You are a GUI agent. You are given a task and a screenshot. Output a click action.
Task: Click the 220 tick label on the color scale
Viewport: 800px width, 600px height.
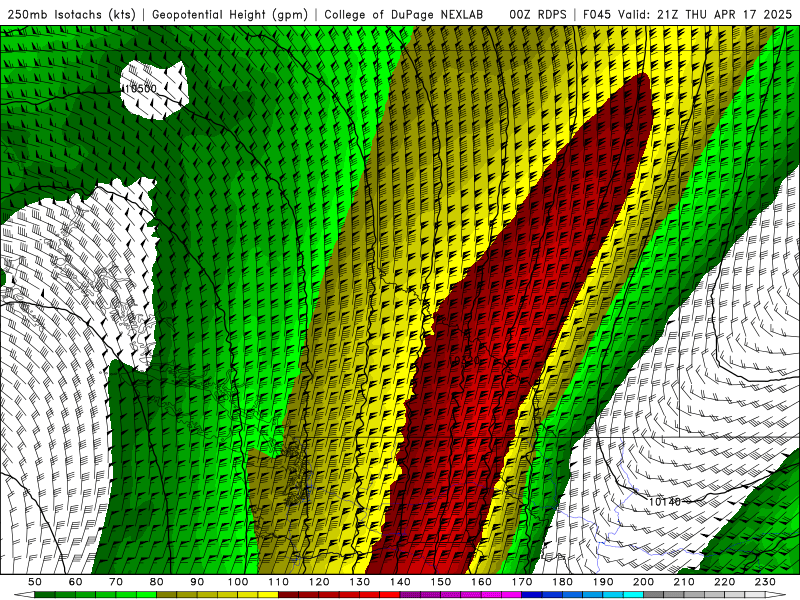pyautogui.click(x=724, y=582)
